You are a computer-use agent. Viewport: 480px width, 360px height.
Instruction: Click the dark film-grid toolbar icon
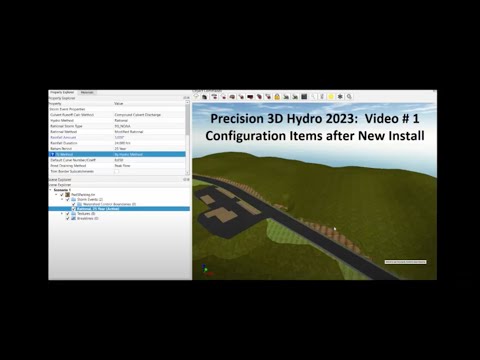pyautogui.click(x=304, y=97)
